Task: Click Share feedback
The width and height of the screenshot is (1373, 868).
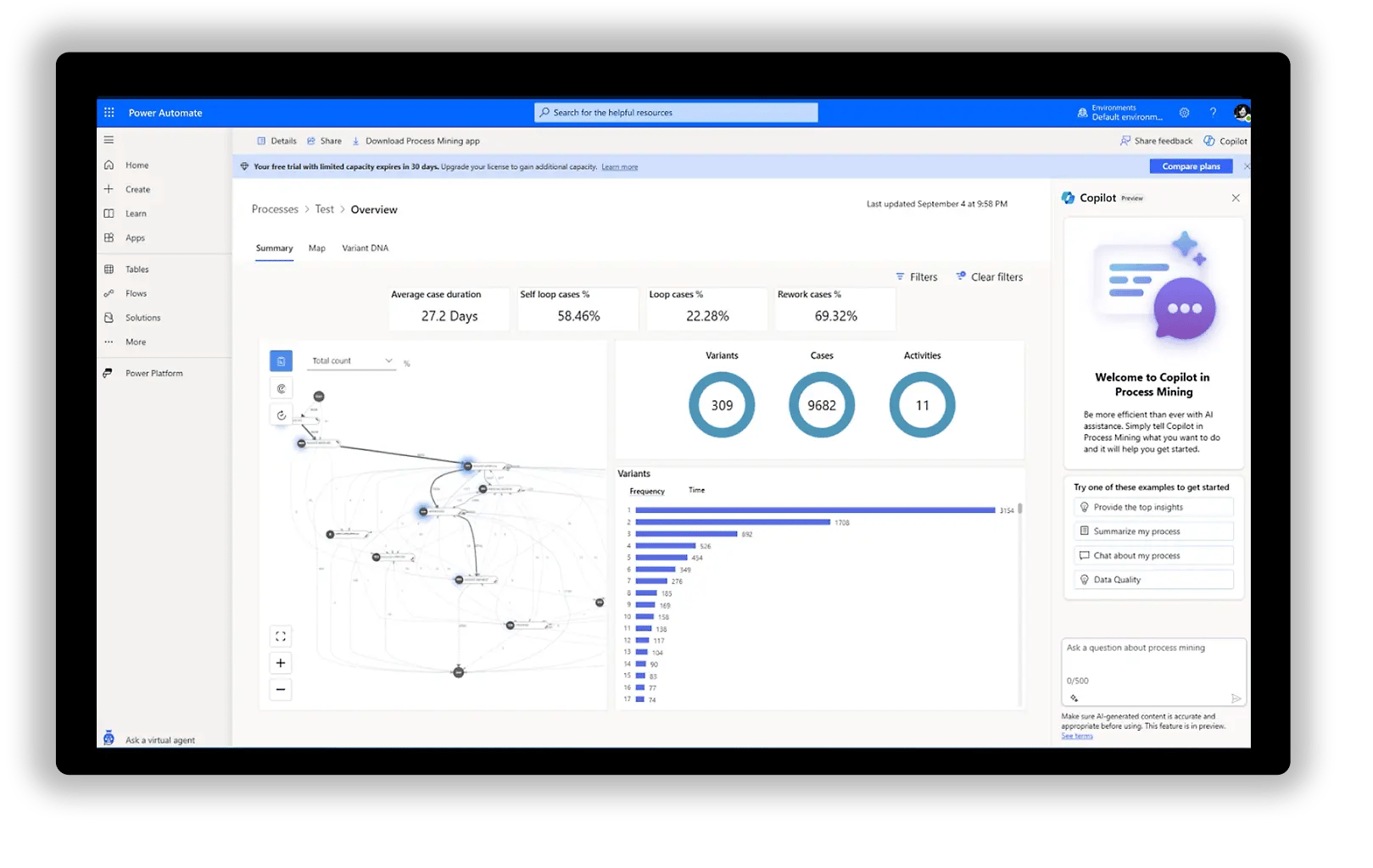Action: pos(1156,142)
